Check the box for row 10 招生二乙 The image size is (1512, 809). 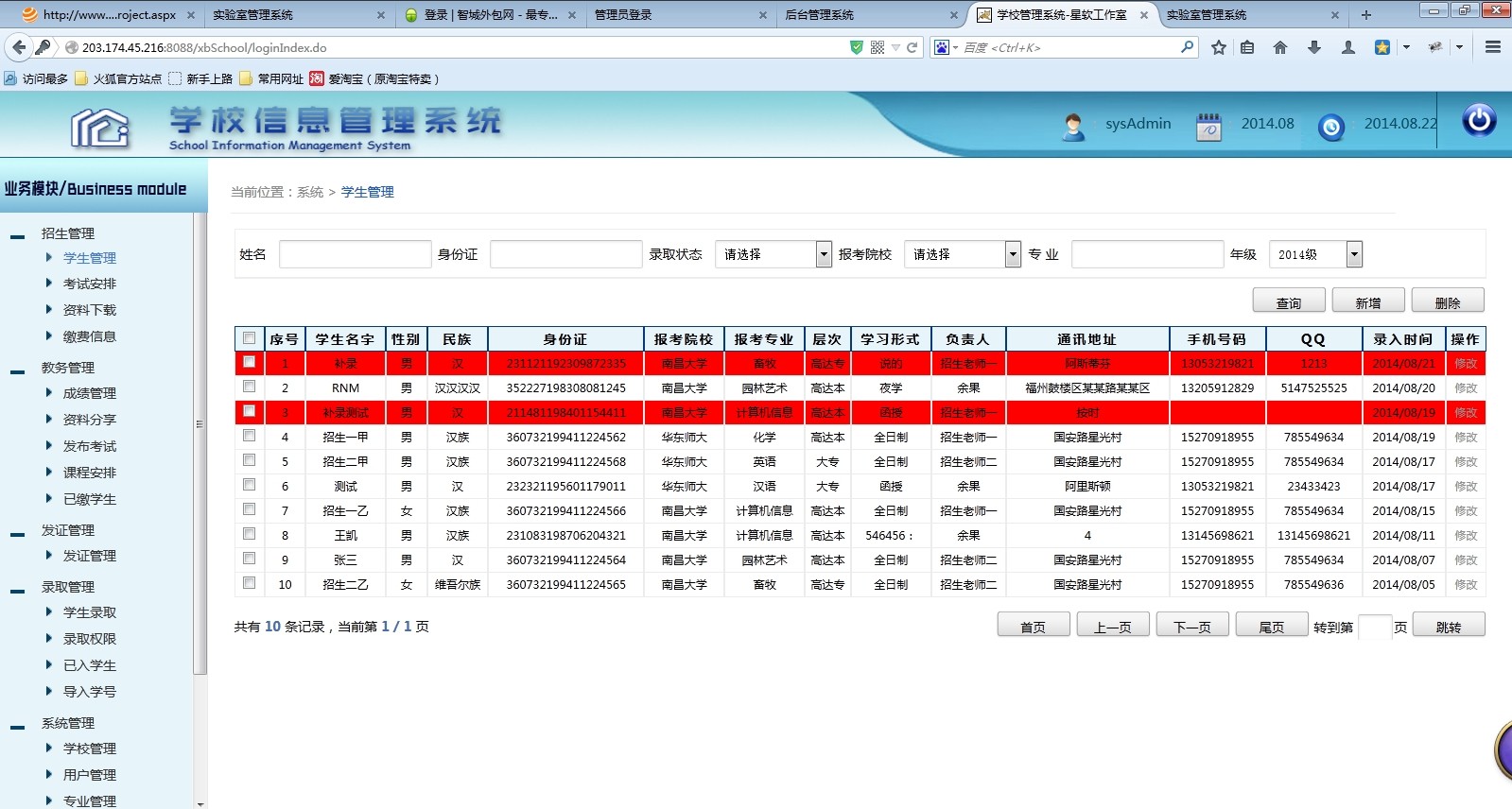tap(249, 583)
